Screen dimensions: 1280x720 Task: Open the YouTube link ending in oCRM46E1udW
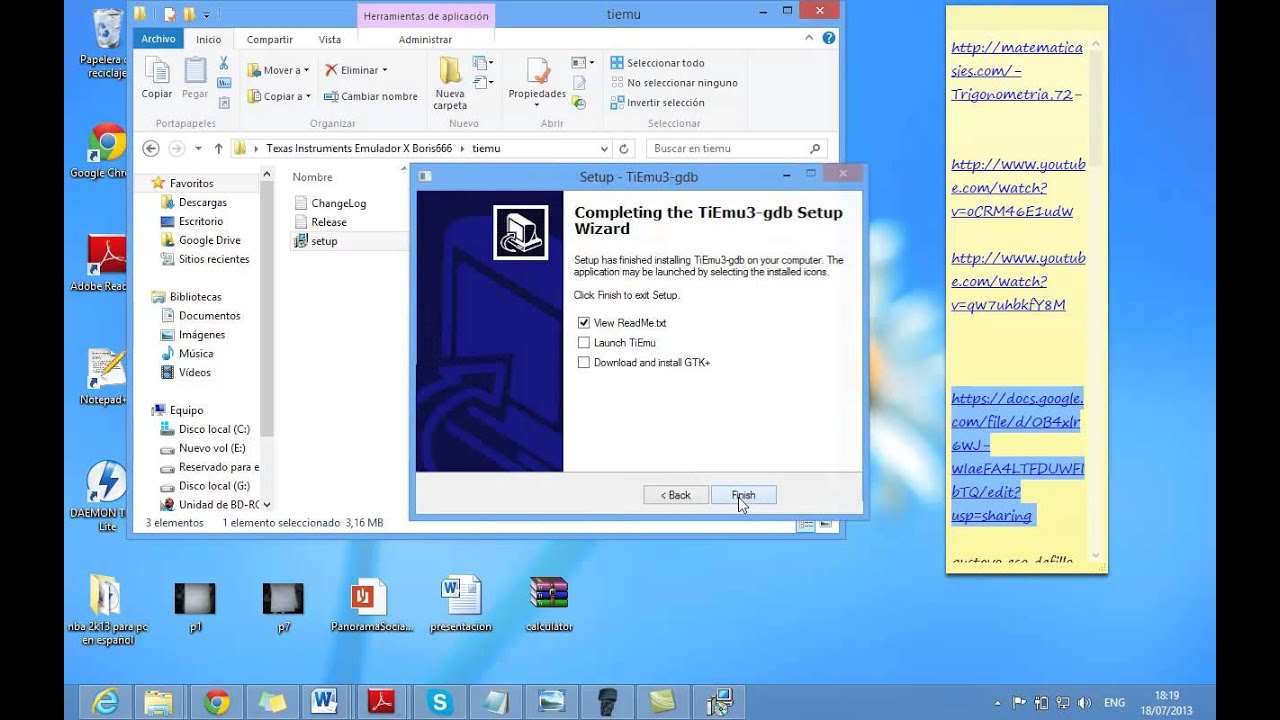point(1018,188)
